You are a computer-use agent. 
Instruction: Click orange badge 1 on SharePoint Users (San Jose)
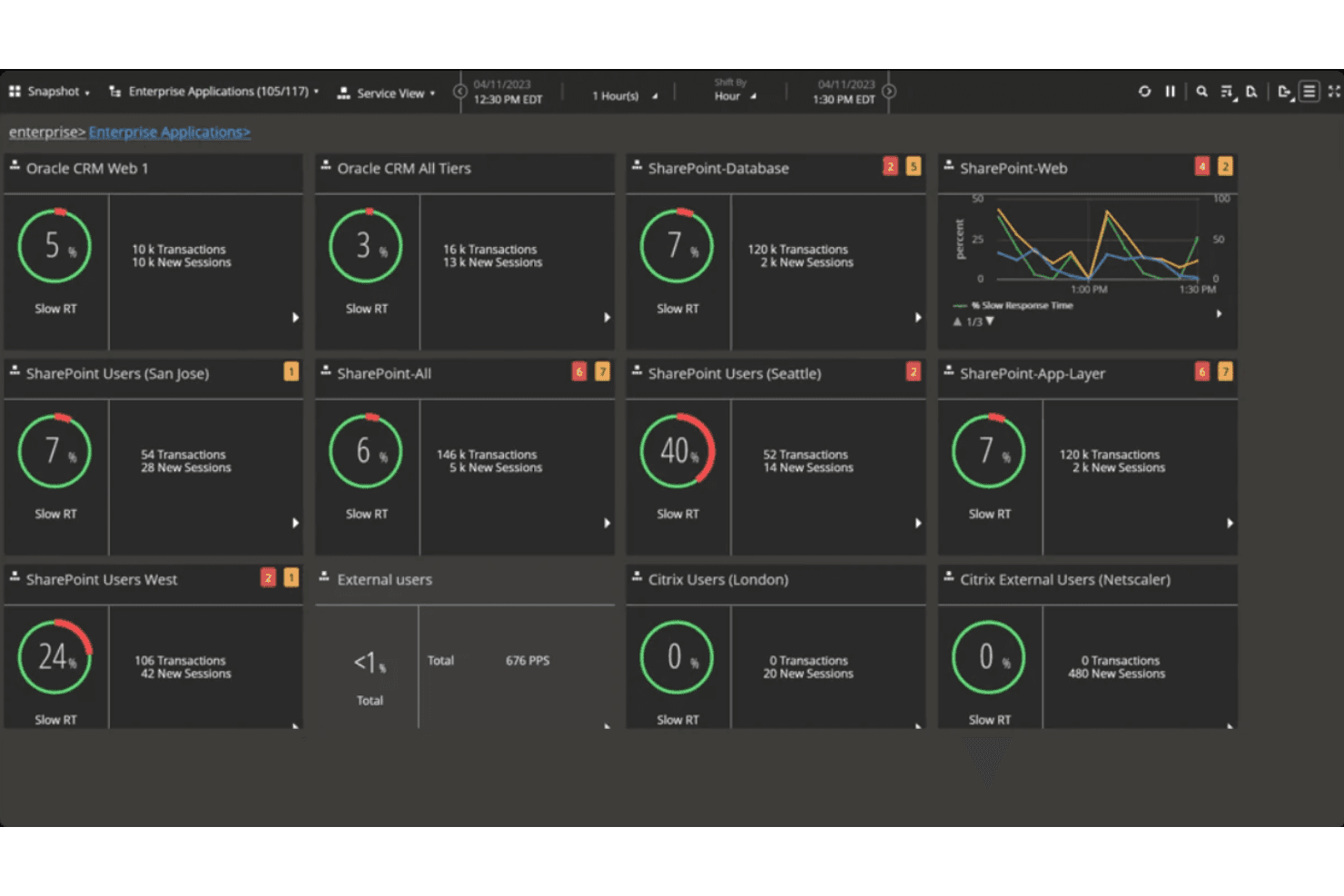(291, 371)
